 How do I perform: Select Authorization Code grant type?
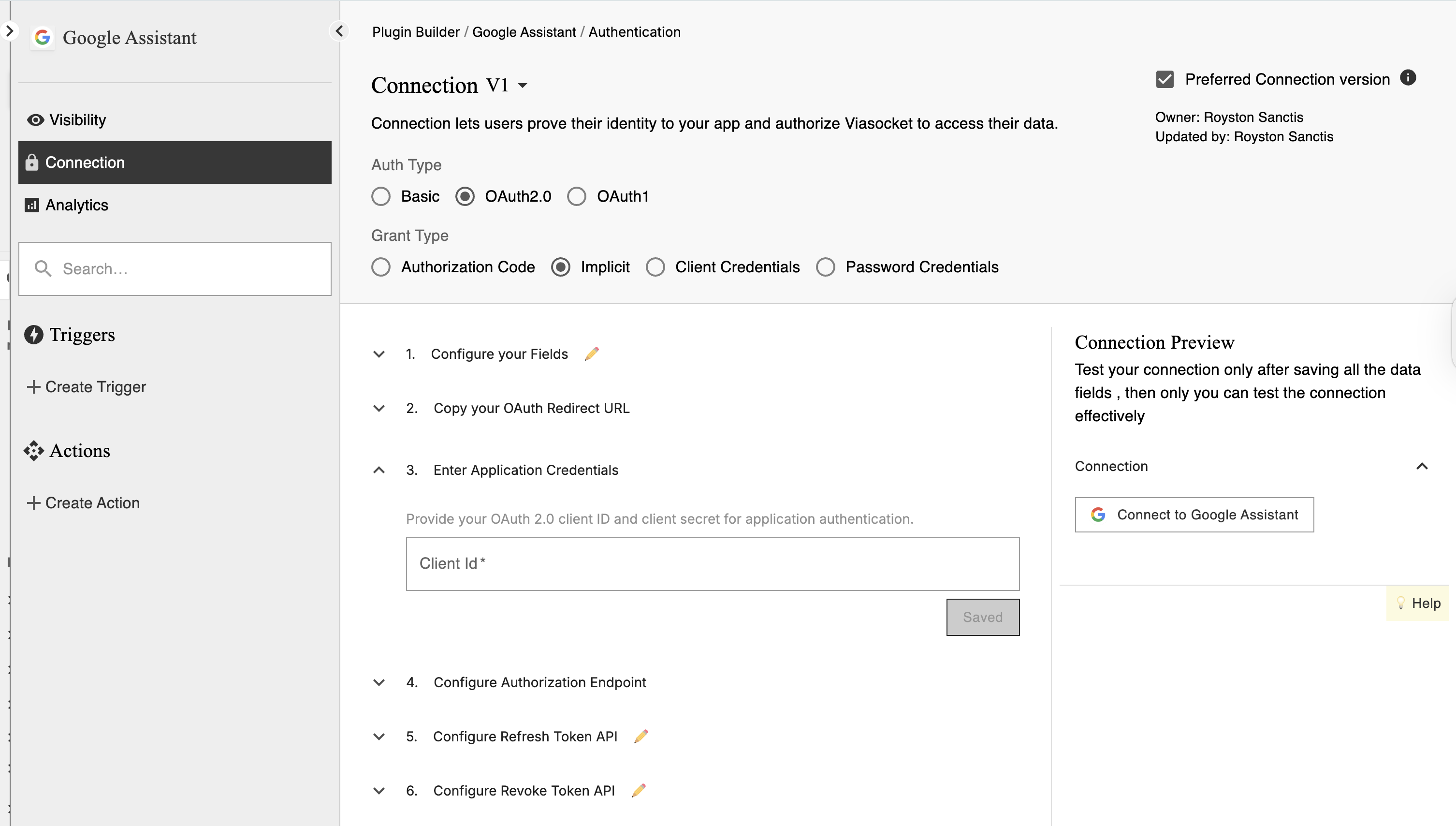coord(381,267)
